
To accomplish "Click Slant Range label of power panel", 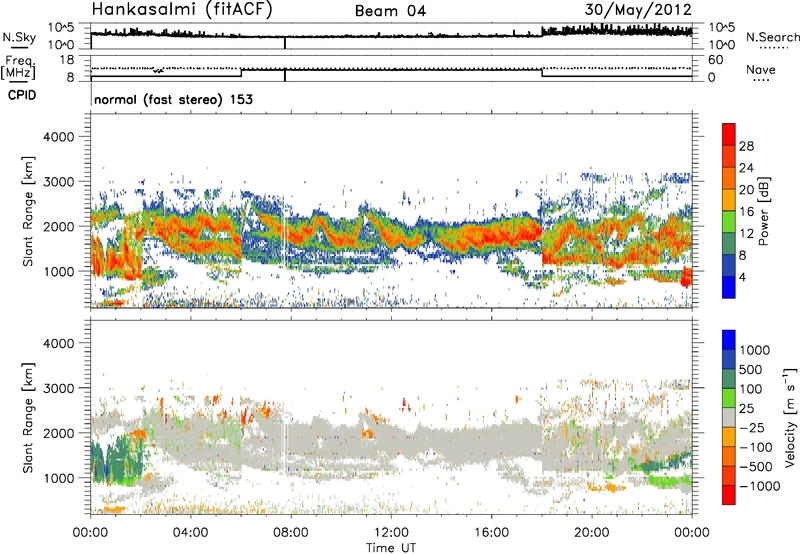I will coord(28,211).
